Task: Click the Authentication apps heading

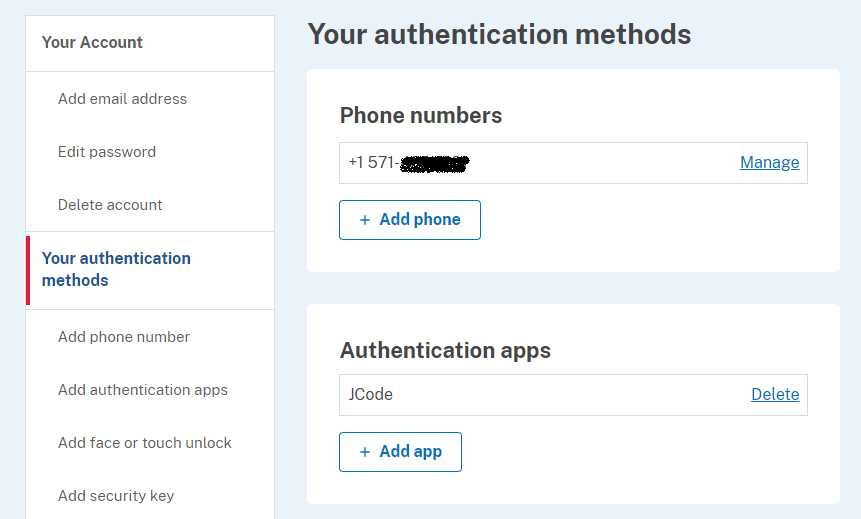Action: pyautogui.click(x=445, y=351)
